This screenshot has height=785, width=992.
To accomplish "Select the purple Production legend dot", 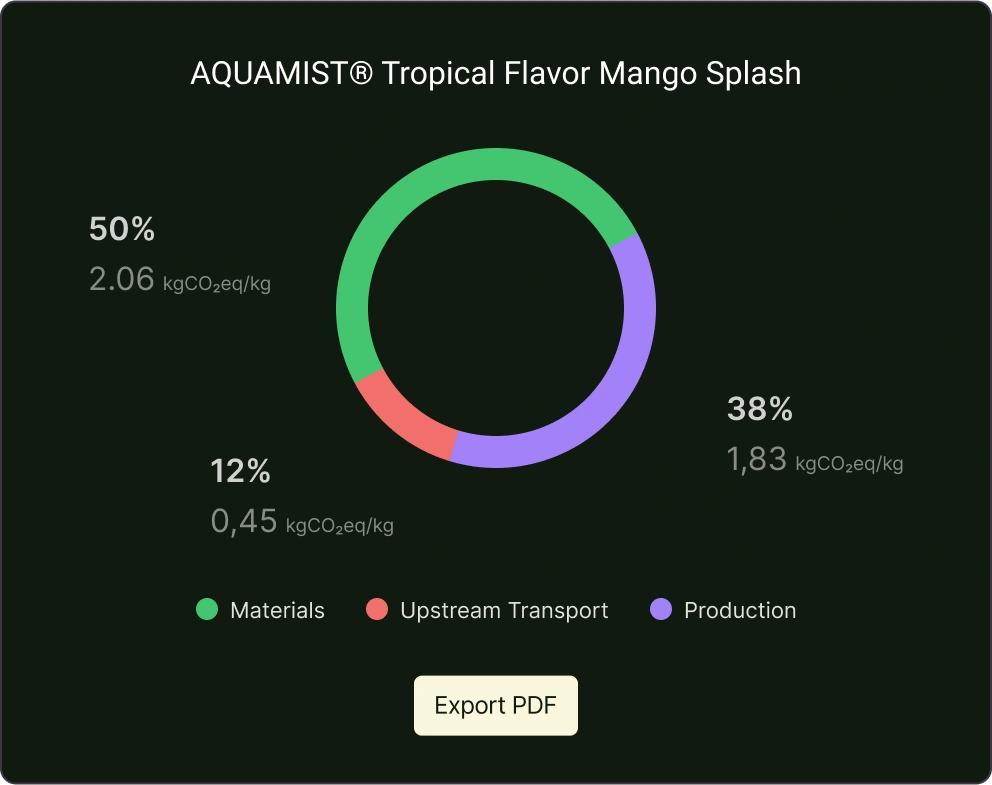I will 661,609.
